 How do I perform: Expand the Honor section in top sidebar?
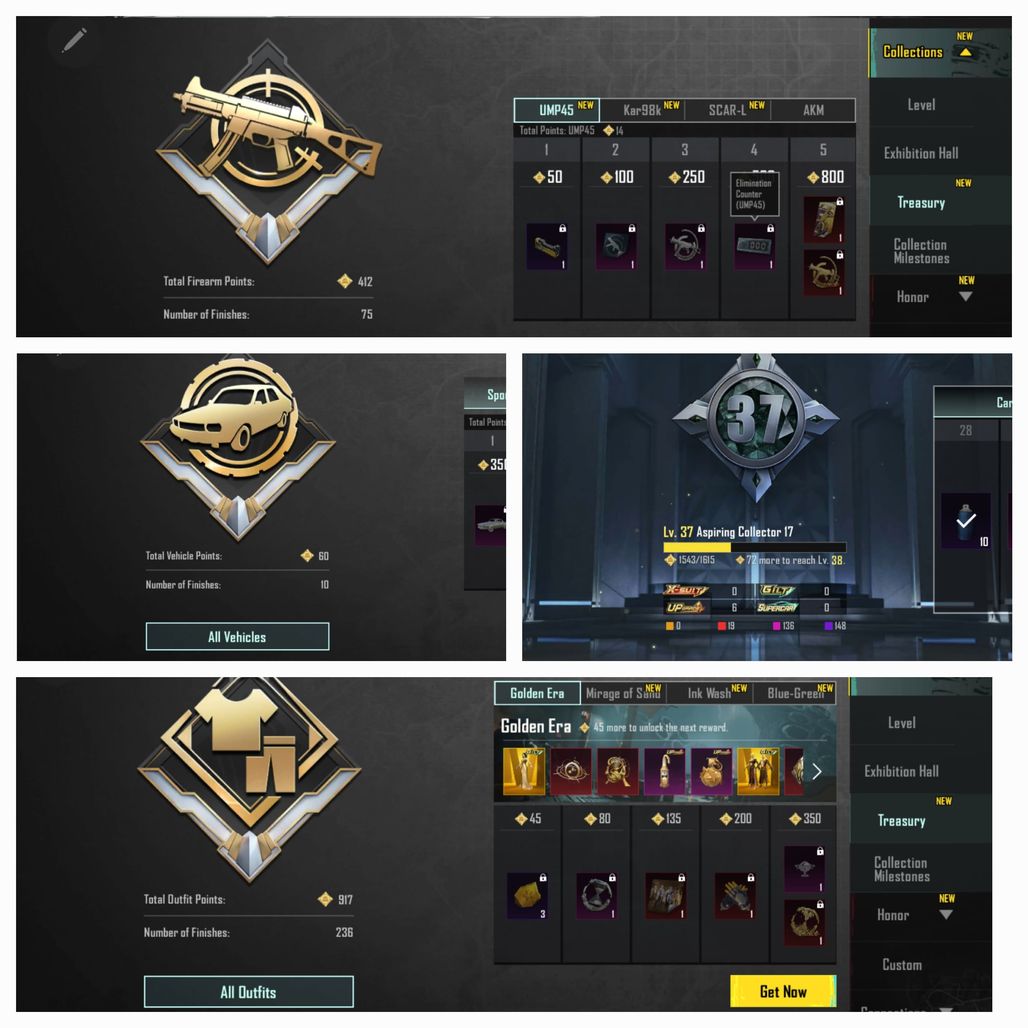[965, 296]
